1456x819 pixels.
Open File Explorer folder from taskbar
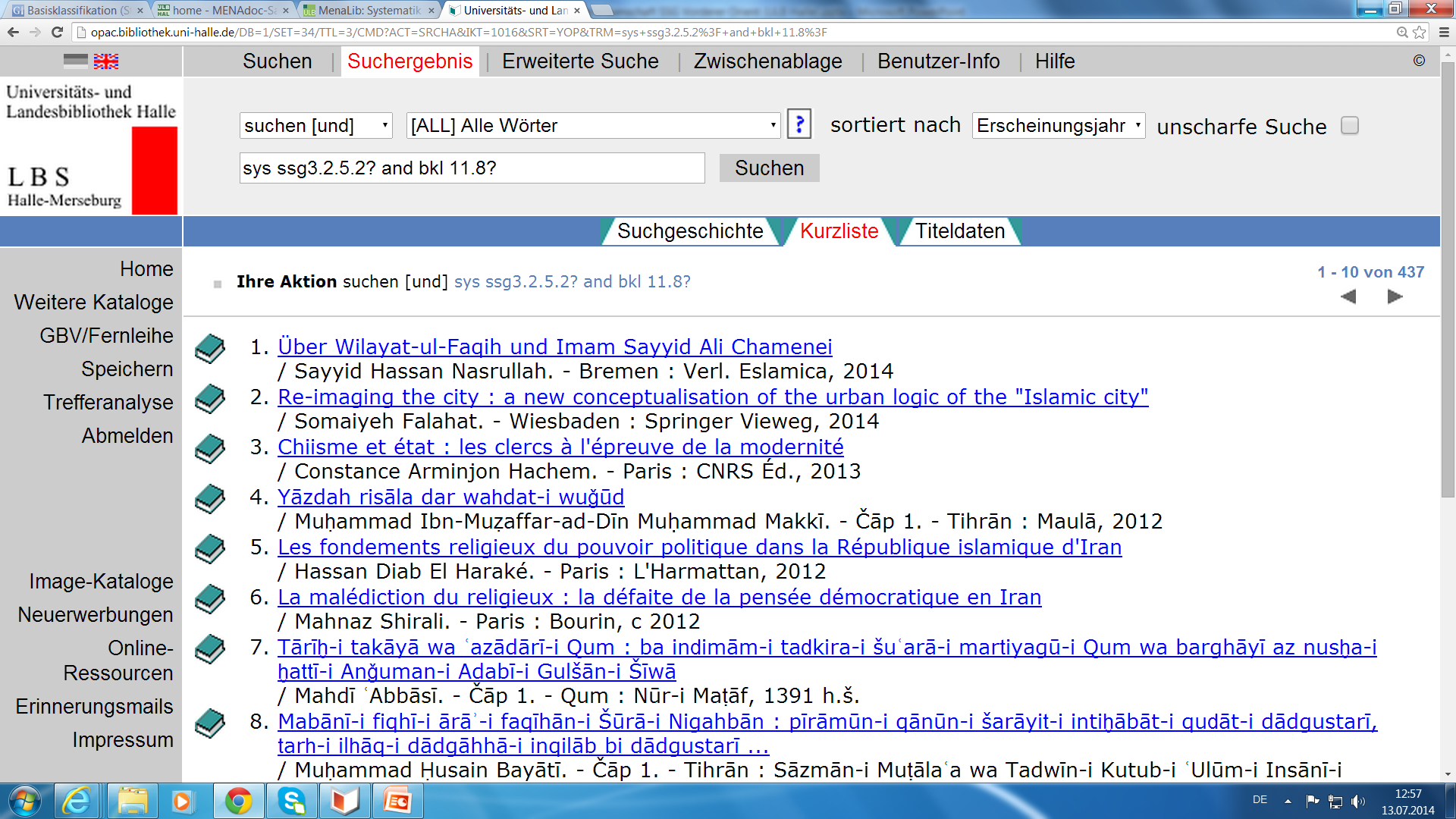pos(132,802)
